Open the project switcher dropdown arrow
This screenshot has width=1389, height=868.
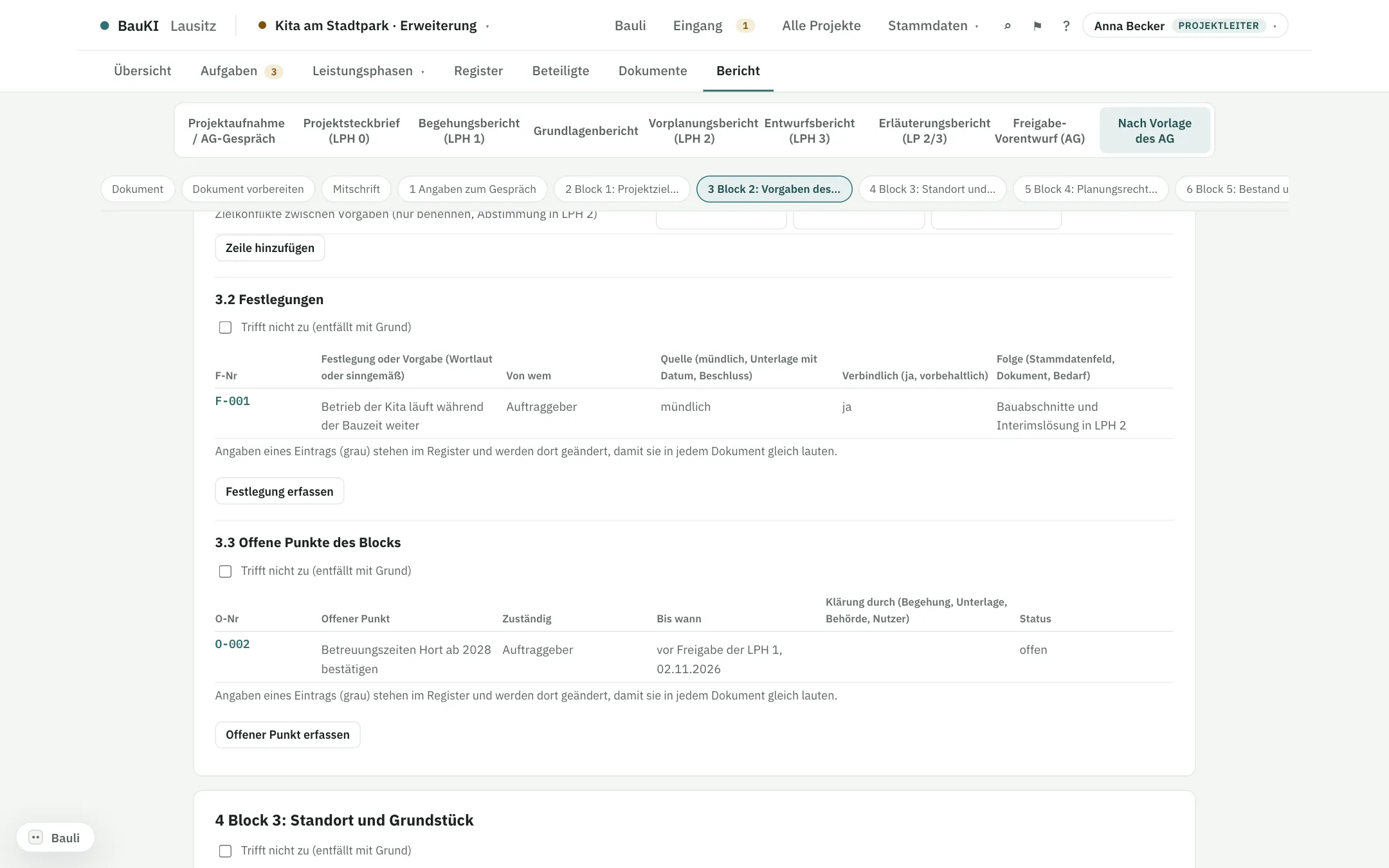[487, 26]
